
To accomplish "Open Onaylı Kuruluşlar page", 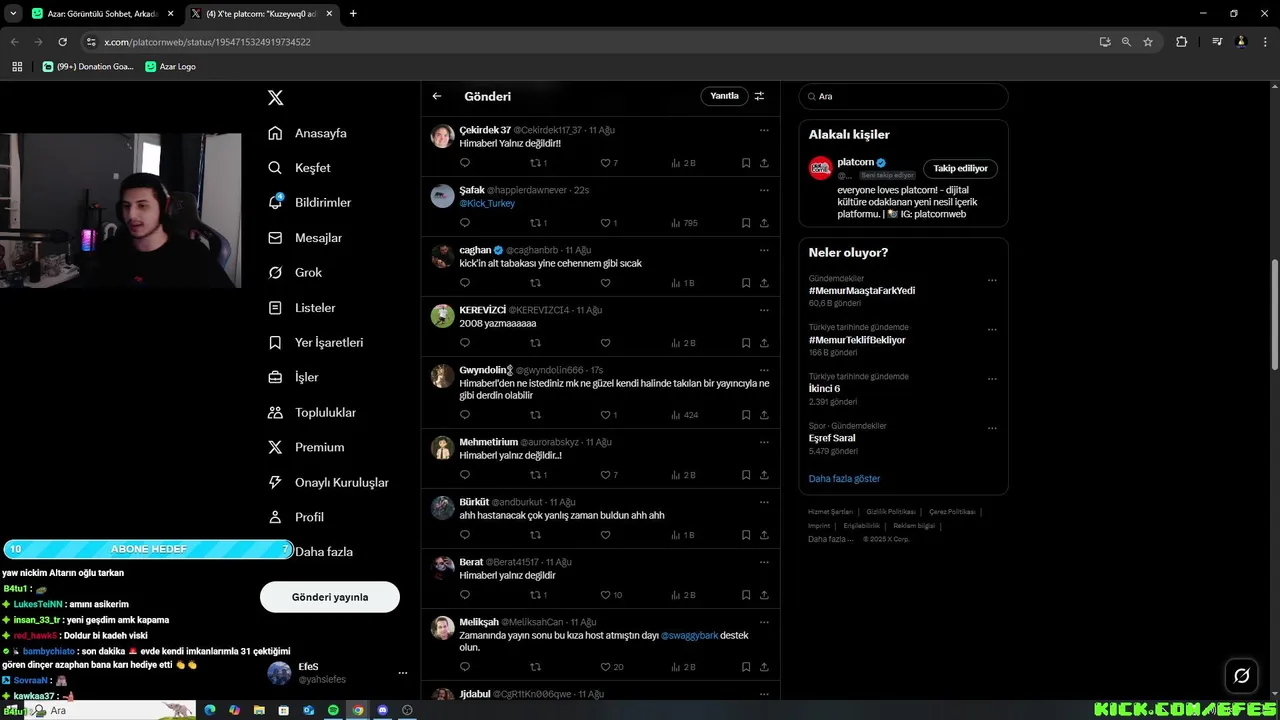I will tap(329, 483).
